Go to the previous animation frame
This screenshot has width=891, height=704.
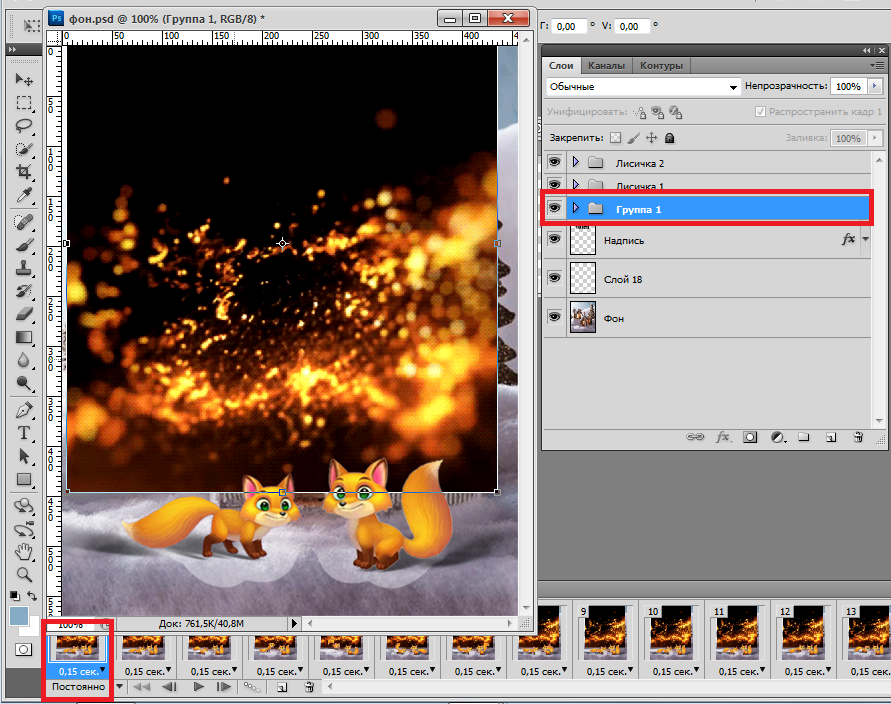pos(169,687)
